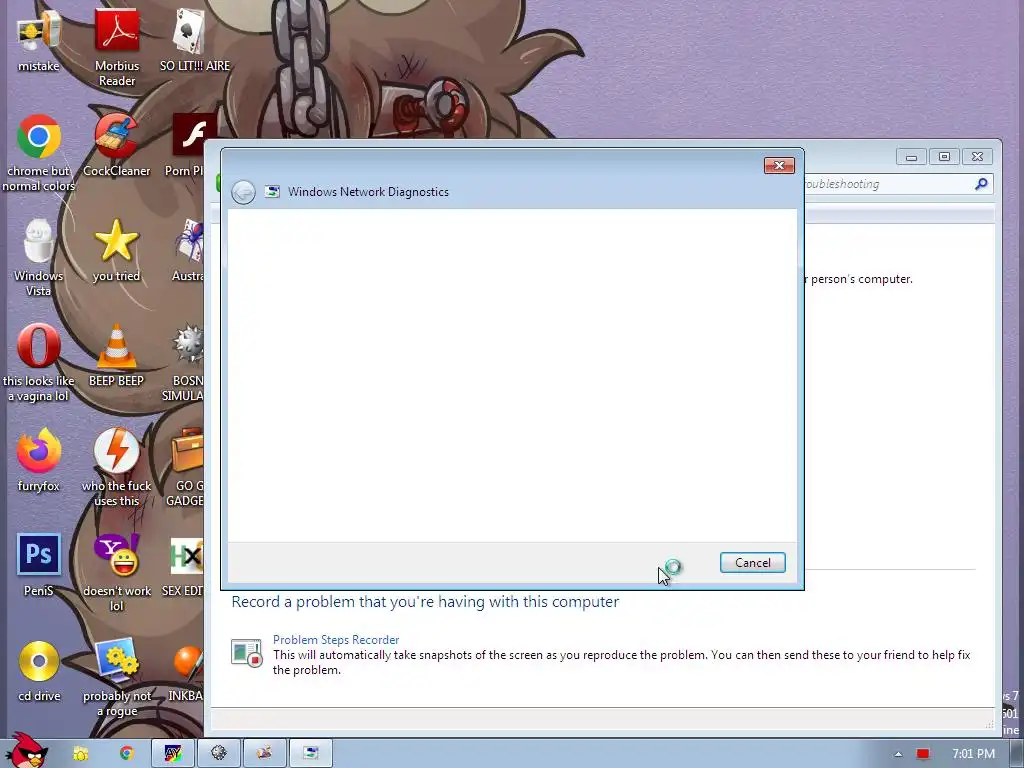Show hidden system tray icons
The height and width of the screenshot is (768, 1024).
click(x=899, y=754)
